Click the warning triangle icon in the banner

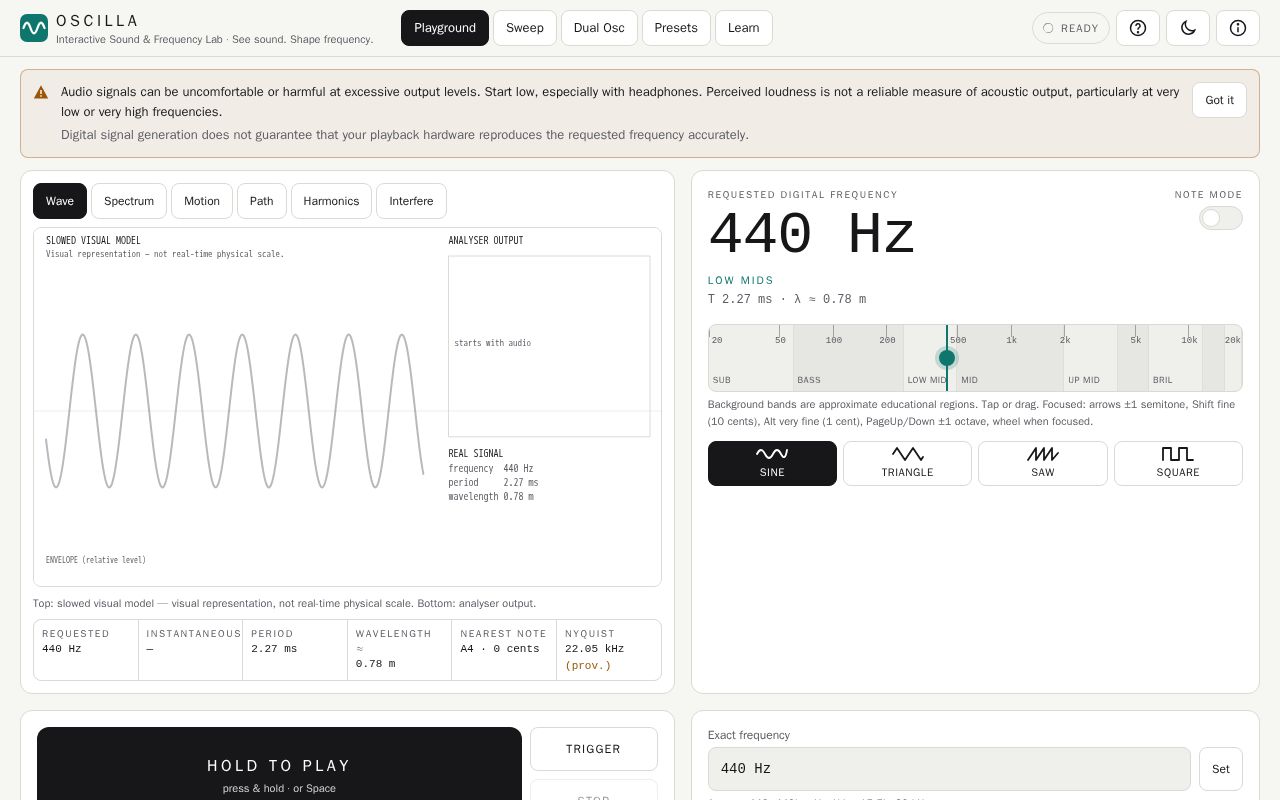click(41, 92)
